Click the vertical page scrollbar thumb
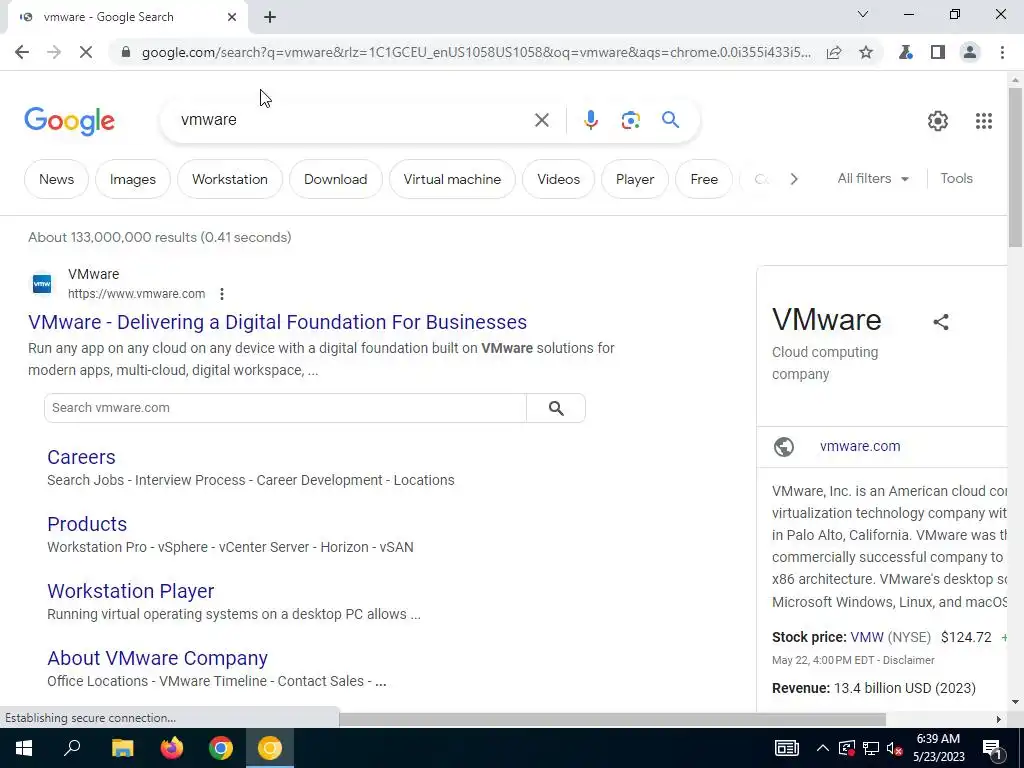 coord(1015,167)
